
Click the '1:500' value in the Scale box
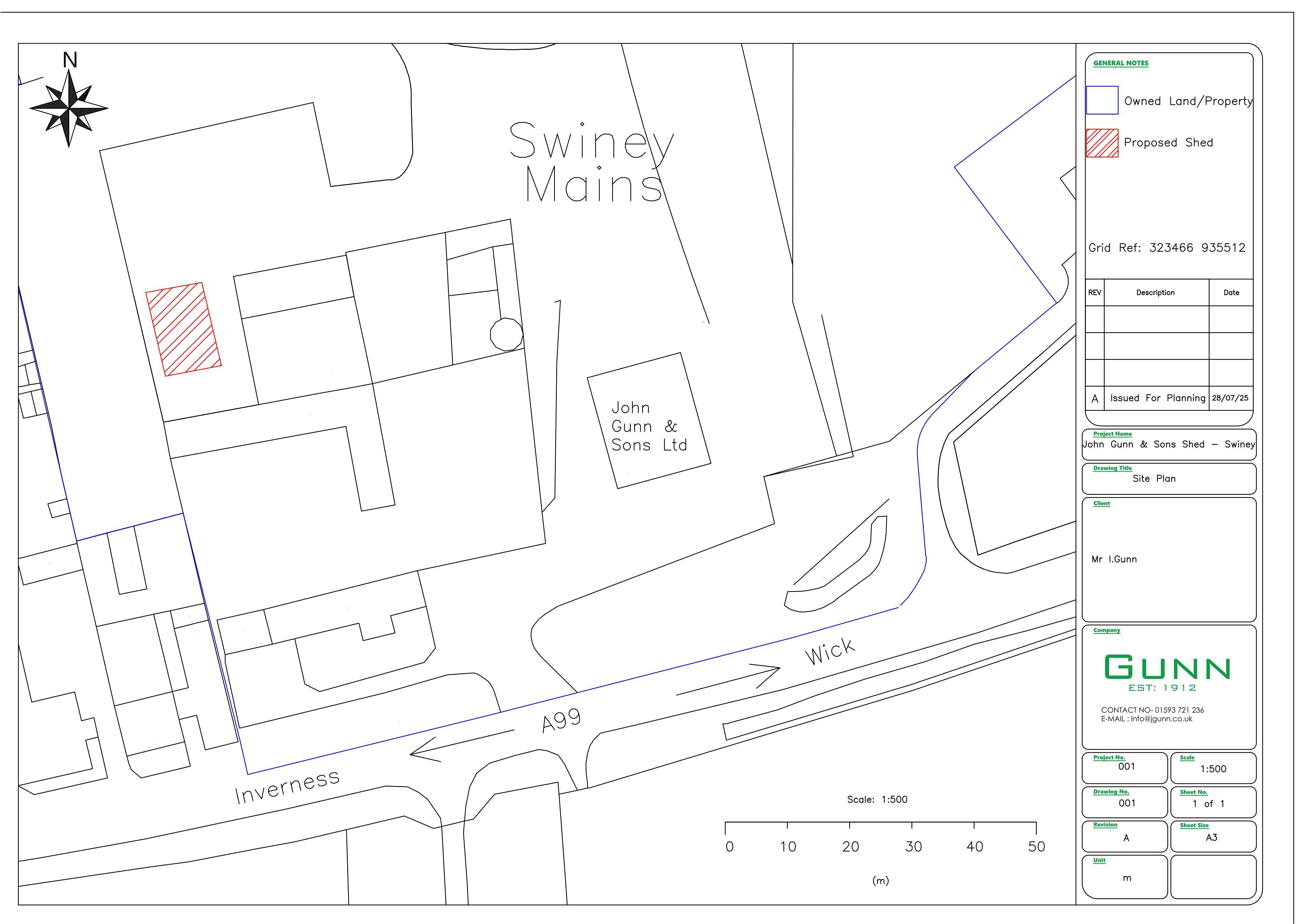[1213, 769]
